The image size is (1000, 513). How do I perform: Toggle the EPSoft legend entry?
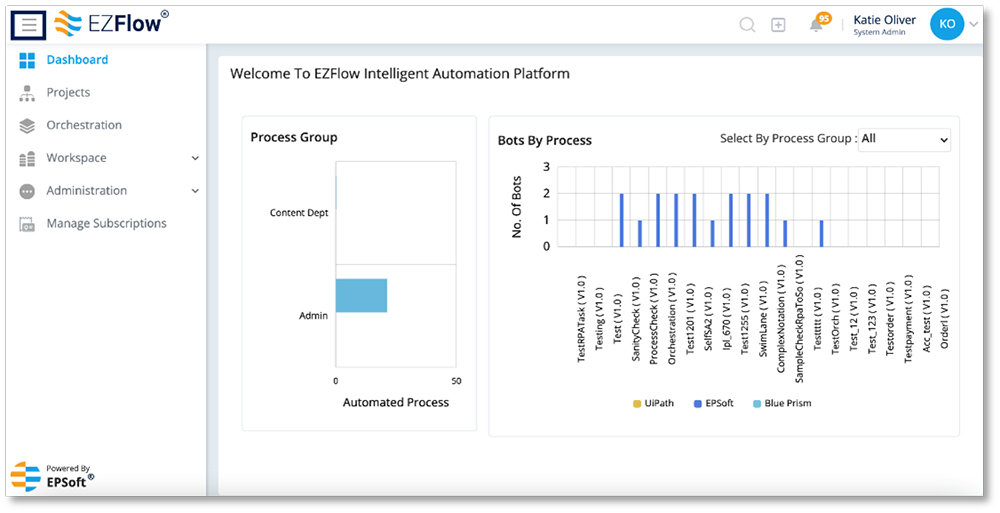point(713,403)
